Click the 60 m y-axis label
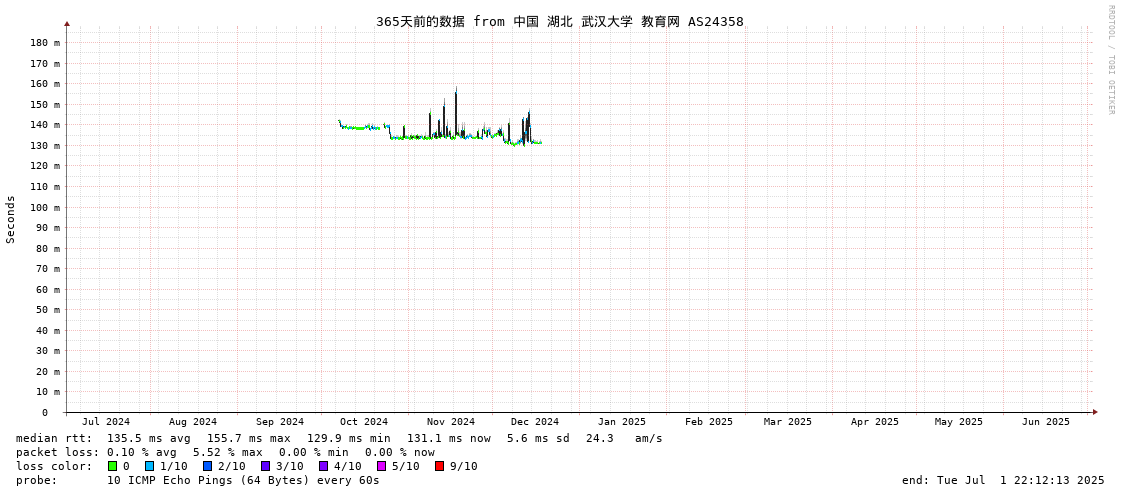The height and width of the screenshot is (494, 1121). (48, 290)
